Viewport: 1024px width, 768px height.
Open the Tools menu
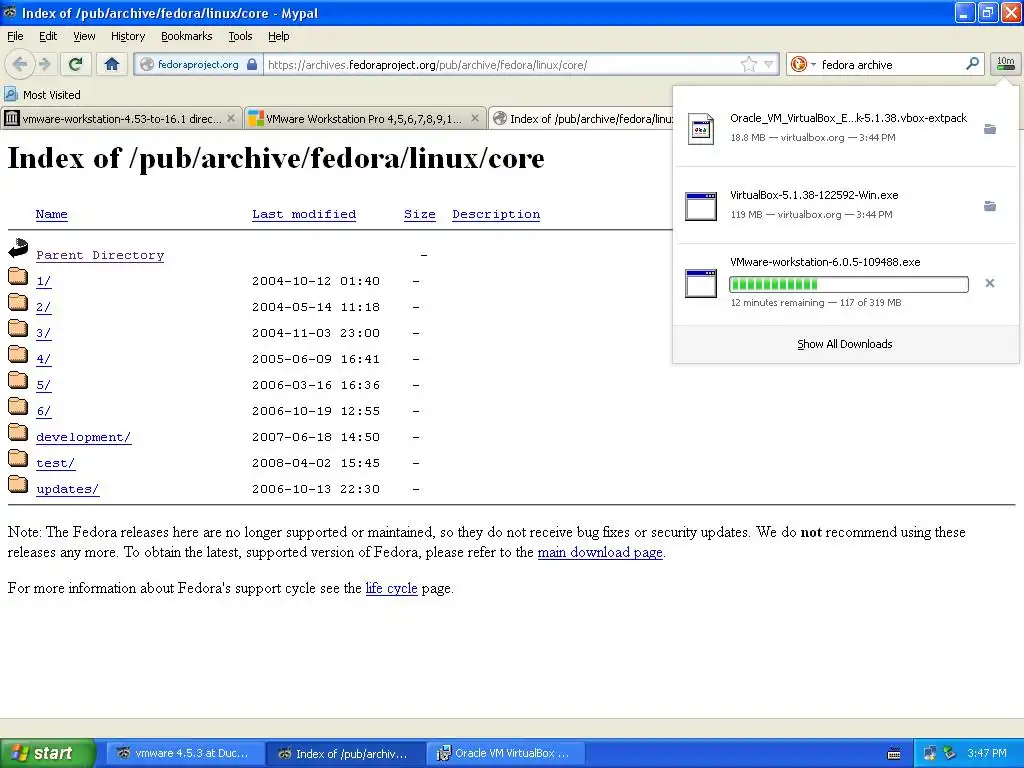point(240,37)
